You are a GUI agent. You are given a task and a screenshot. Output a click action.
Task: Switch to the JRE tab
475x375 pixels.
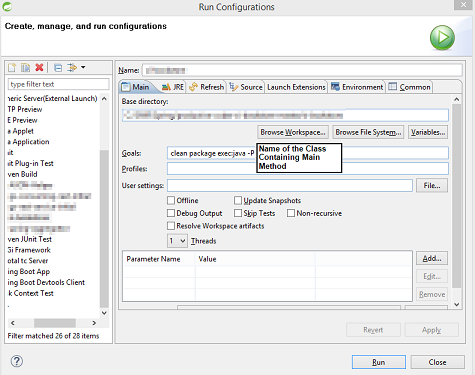point(173,87)
